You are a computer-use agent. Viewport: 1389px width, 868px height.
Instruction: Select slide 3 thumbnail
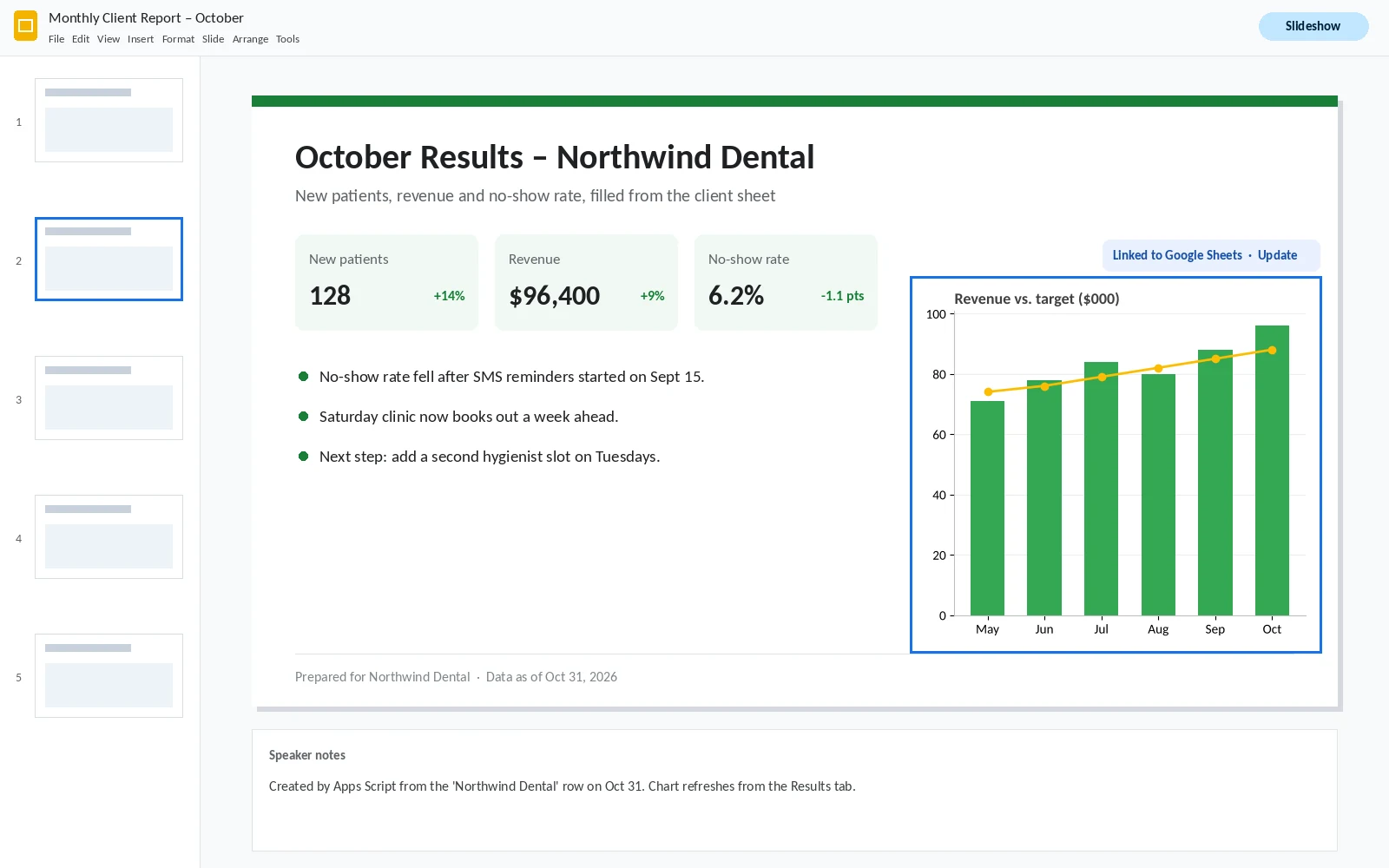click(109, 398)
